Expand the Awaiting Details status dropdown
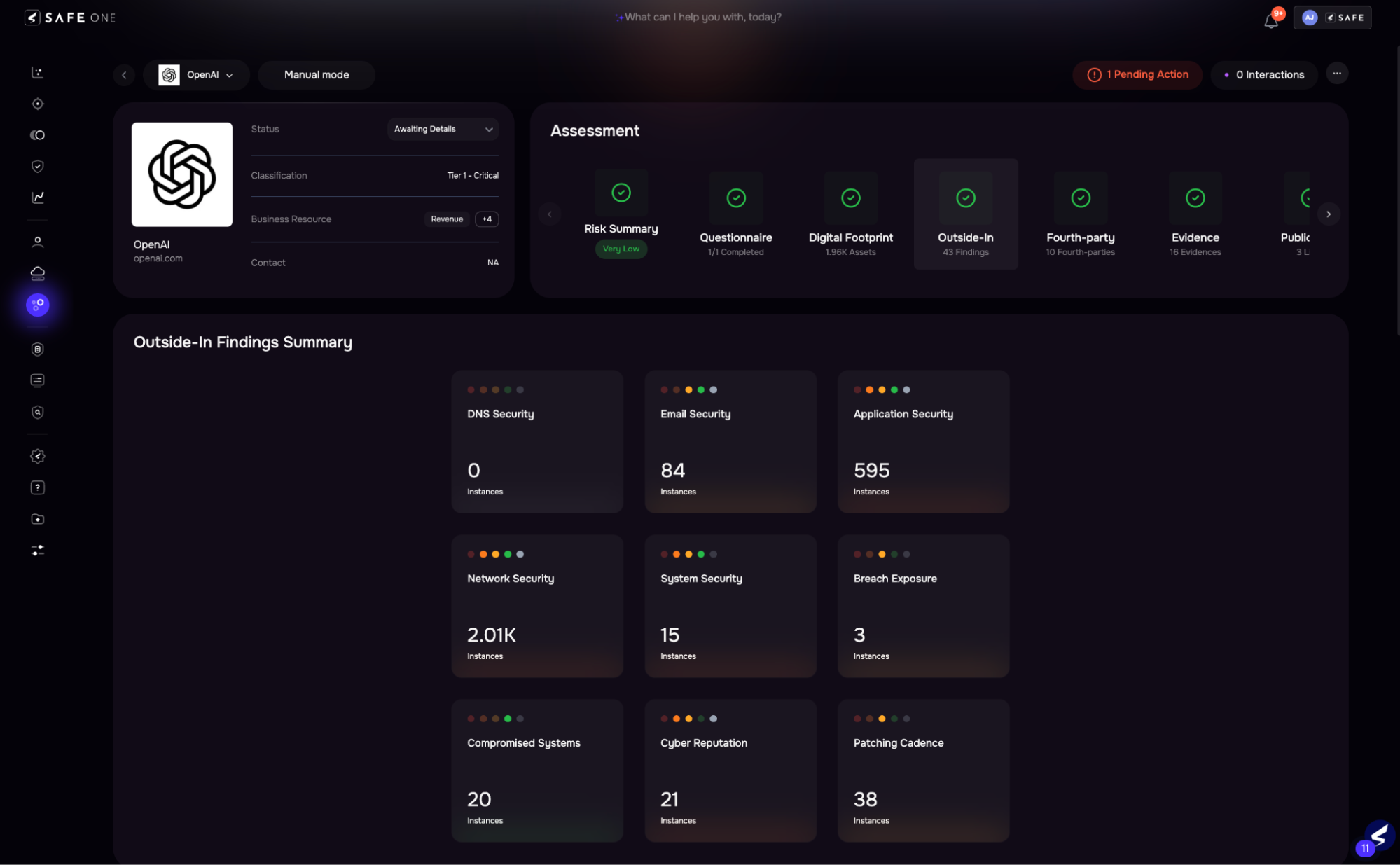 coord(443,129)
